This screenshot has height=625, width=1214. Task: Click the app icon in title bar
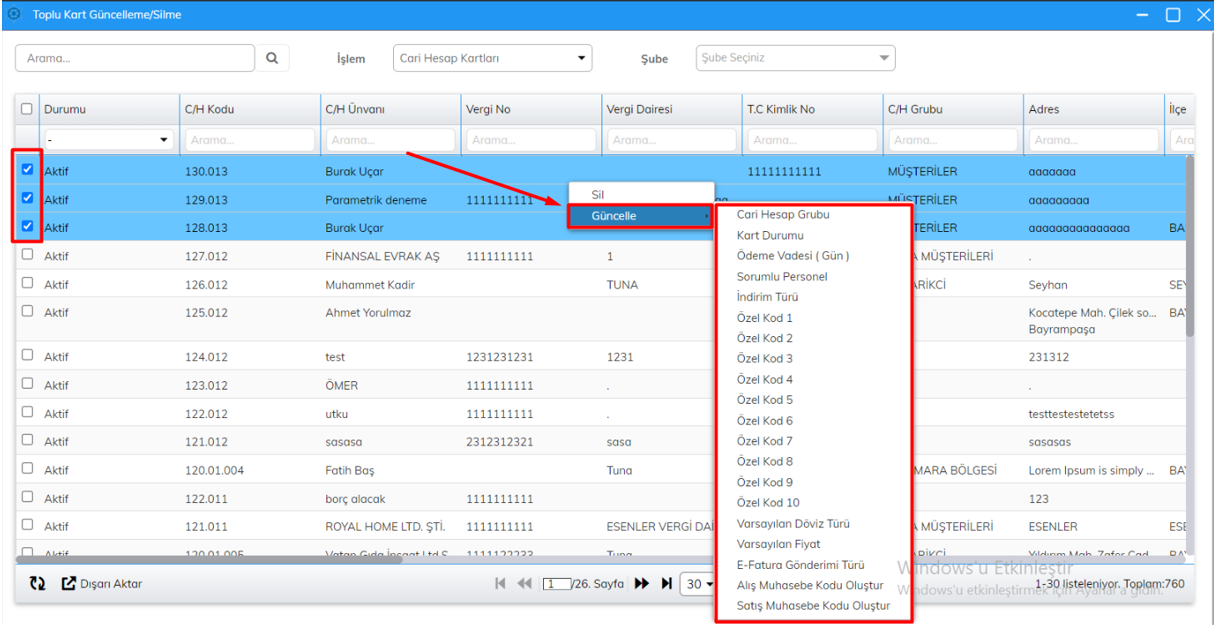coord(14,15)
